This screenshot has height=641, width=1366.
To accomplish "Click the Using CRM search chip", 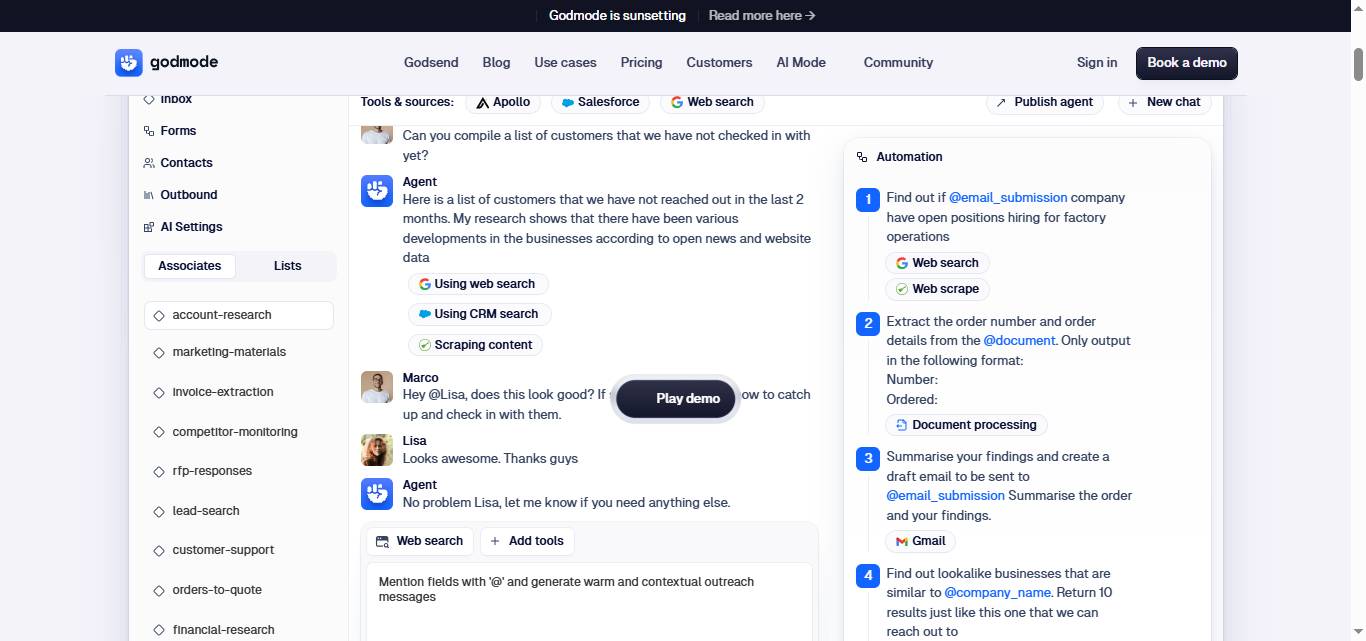I will click(480, 314).
